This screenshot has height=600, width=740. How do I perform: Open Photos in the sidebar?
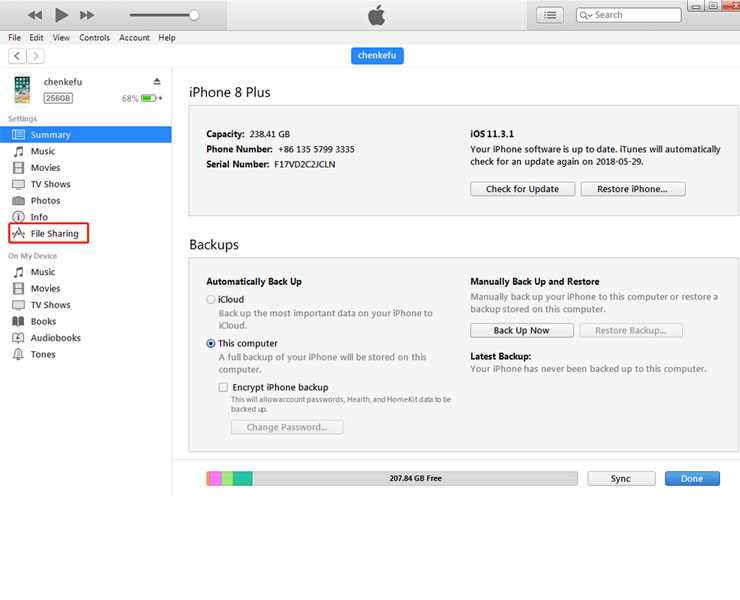point(45,201)
